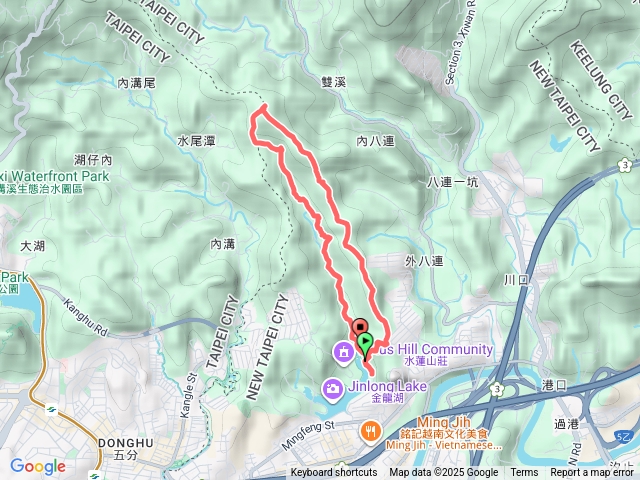Click the 5乙 route shield

point(623,437)
